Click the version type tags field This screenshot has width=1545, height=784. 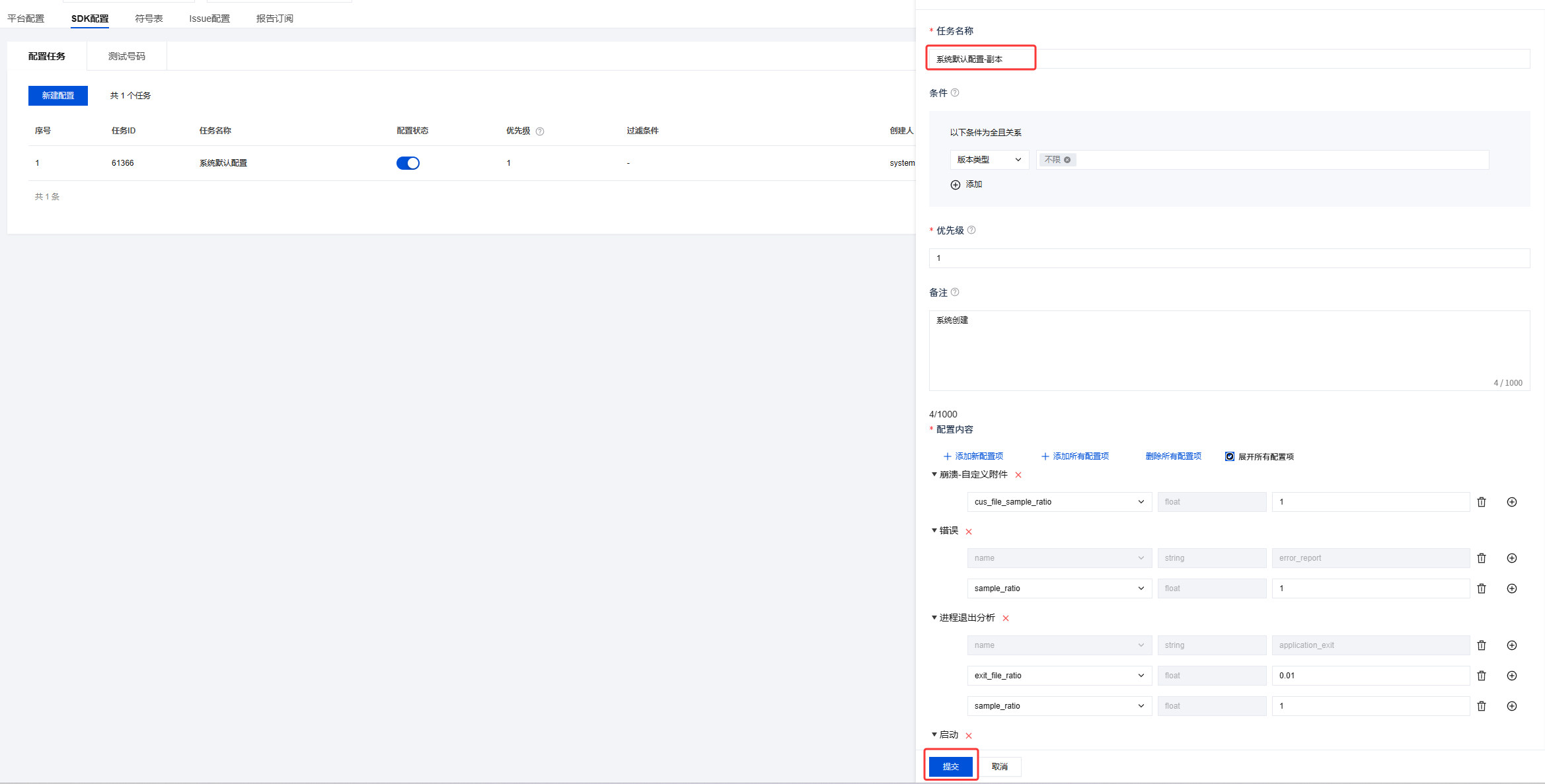coord(1262,160)
